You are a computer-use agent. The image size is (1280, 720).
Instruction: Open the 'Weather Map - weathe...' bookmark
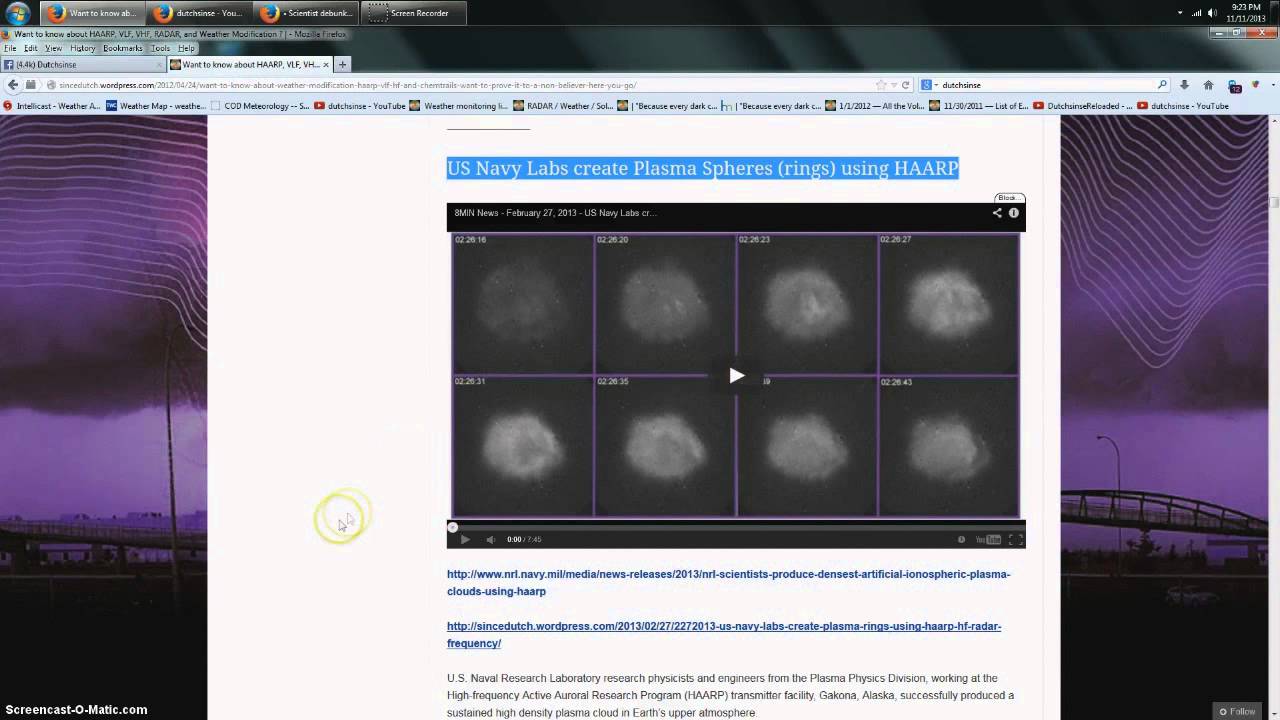coord(156,105)
